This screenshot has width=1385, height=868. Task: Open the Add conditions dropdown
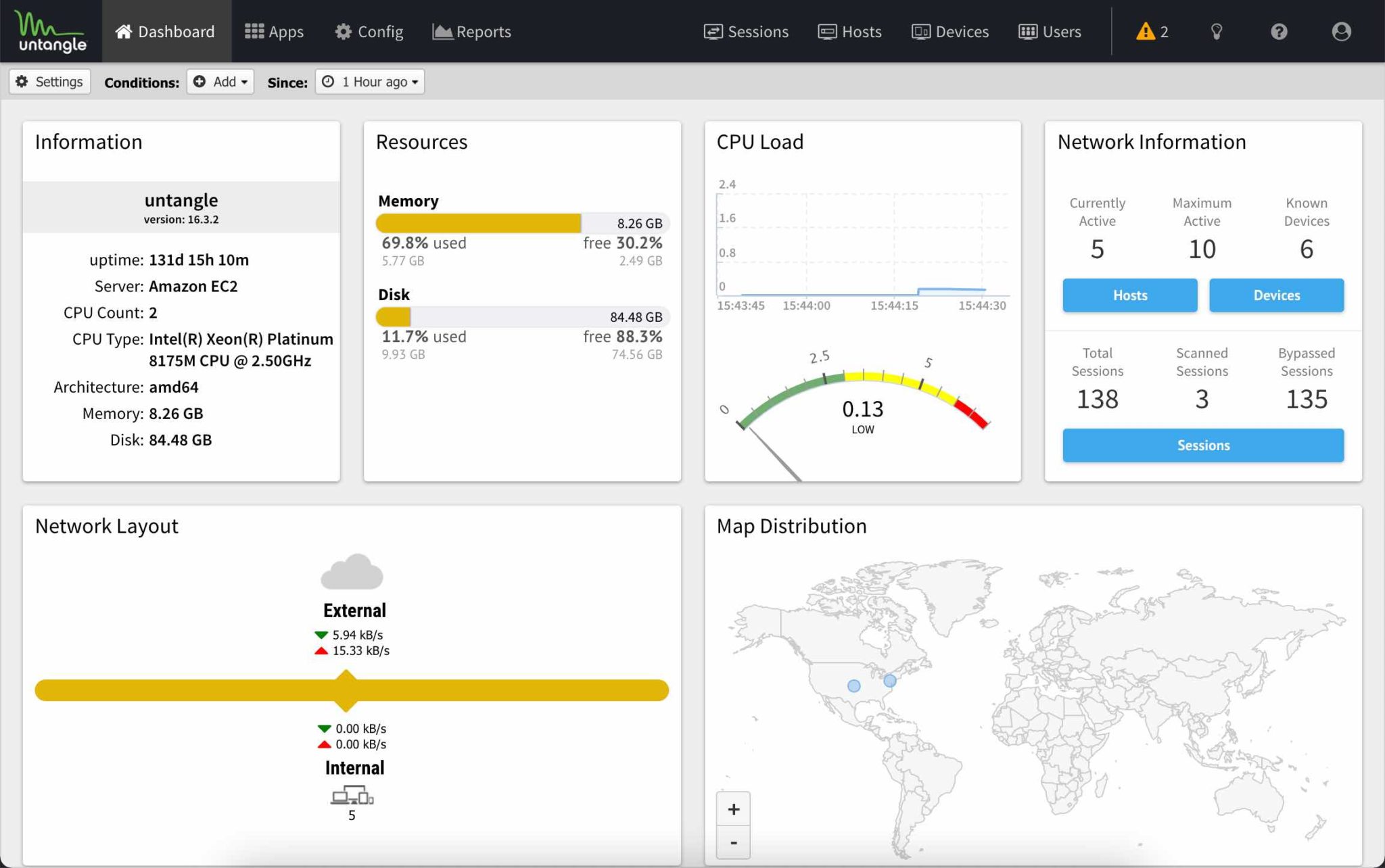(220, 81)
